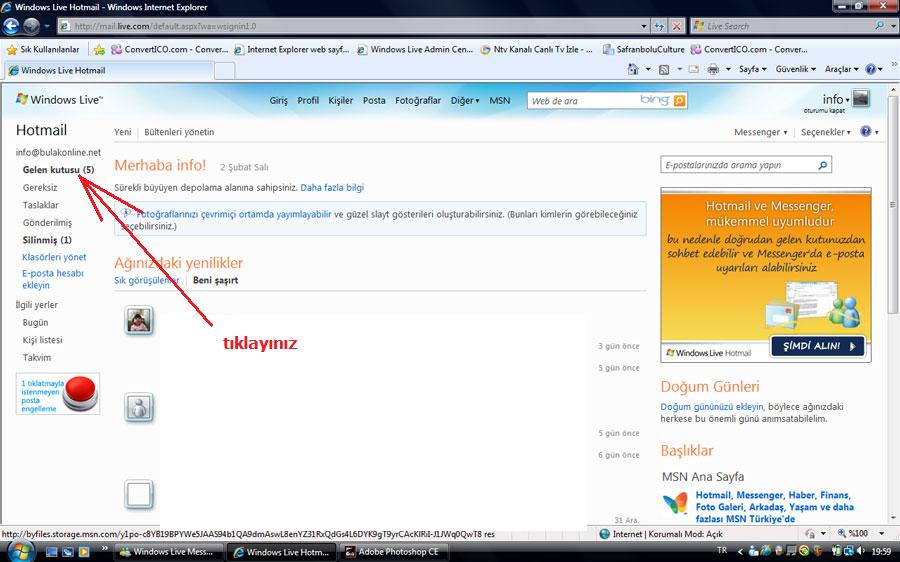
Task: Open the Sayfa dropdown menu
Action: [752, 69]
